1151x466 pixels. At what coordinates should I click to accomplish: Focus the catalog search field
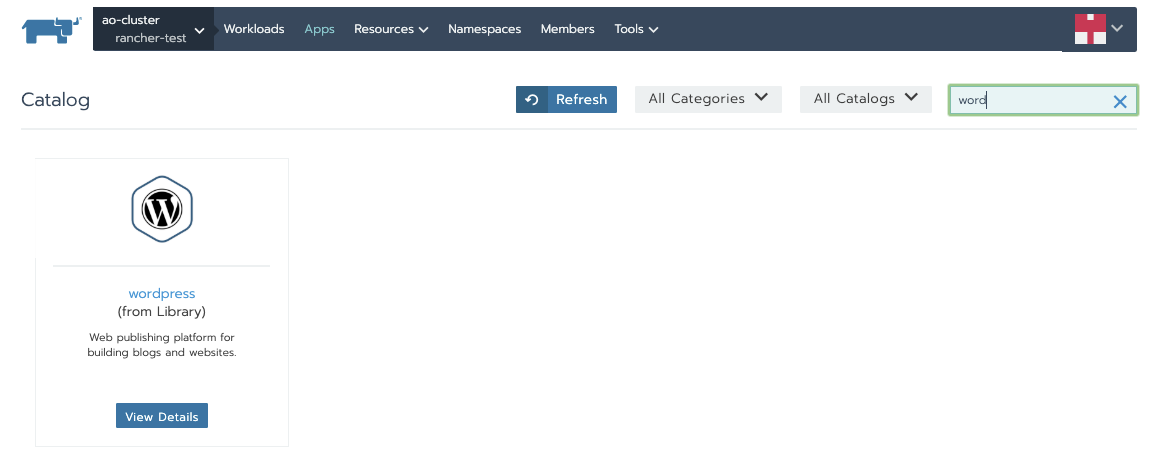[1043, 101]
